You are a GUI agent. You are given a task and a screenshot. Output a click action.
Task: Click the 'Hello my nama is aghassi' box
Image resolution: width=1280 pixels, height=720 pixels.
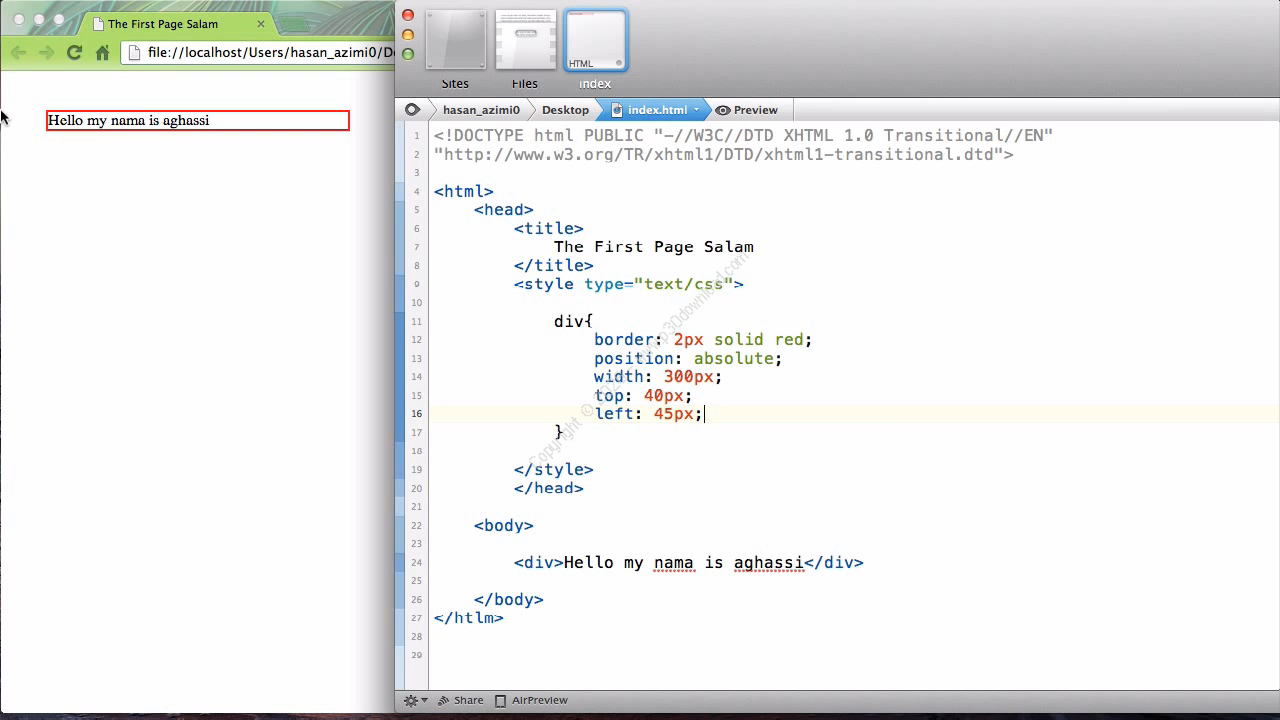198,121
